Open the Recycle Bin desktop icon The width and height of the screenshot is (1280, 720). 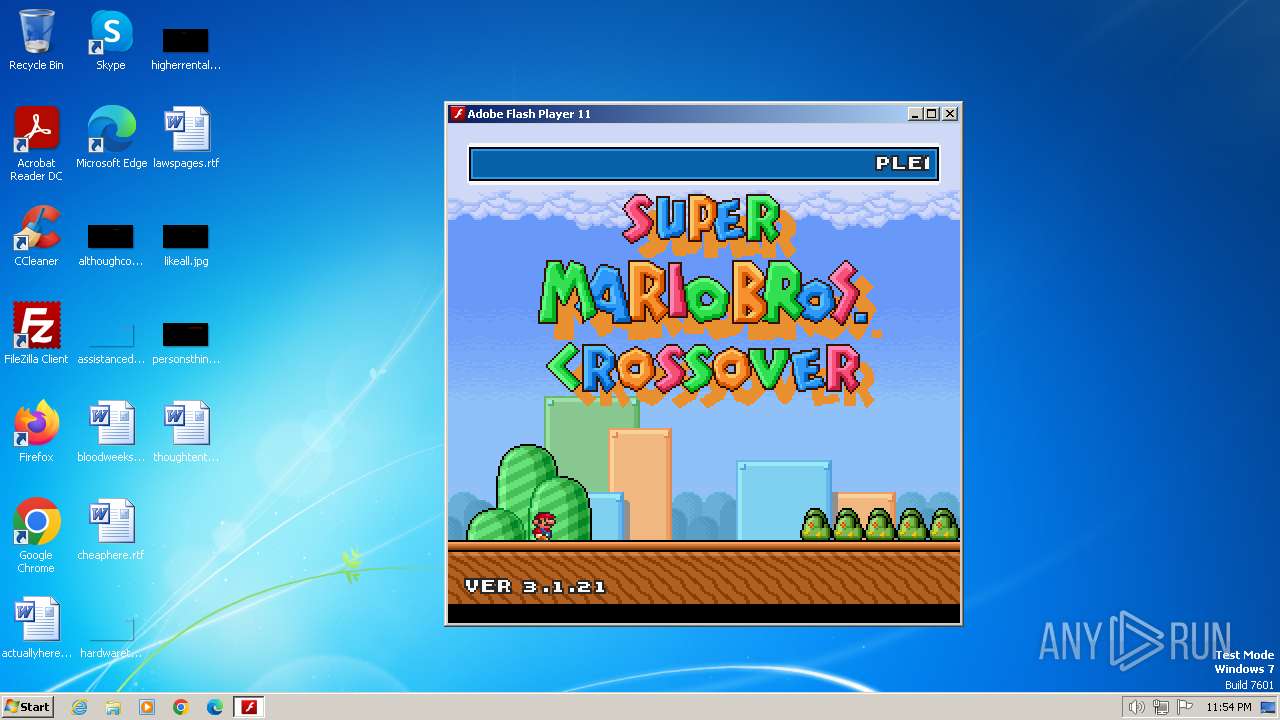36,41
